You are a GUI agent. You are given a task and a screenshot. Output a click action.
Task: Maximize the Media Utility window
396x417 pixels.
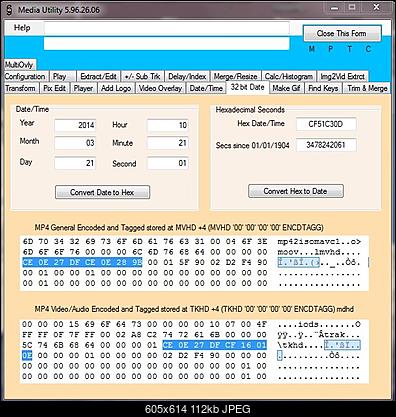(352, 8)
